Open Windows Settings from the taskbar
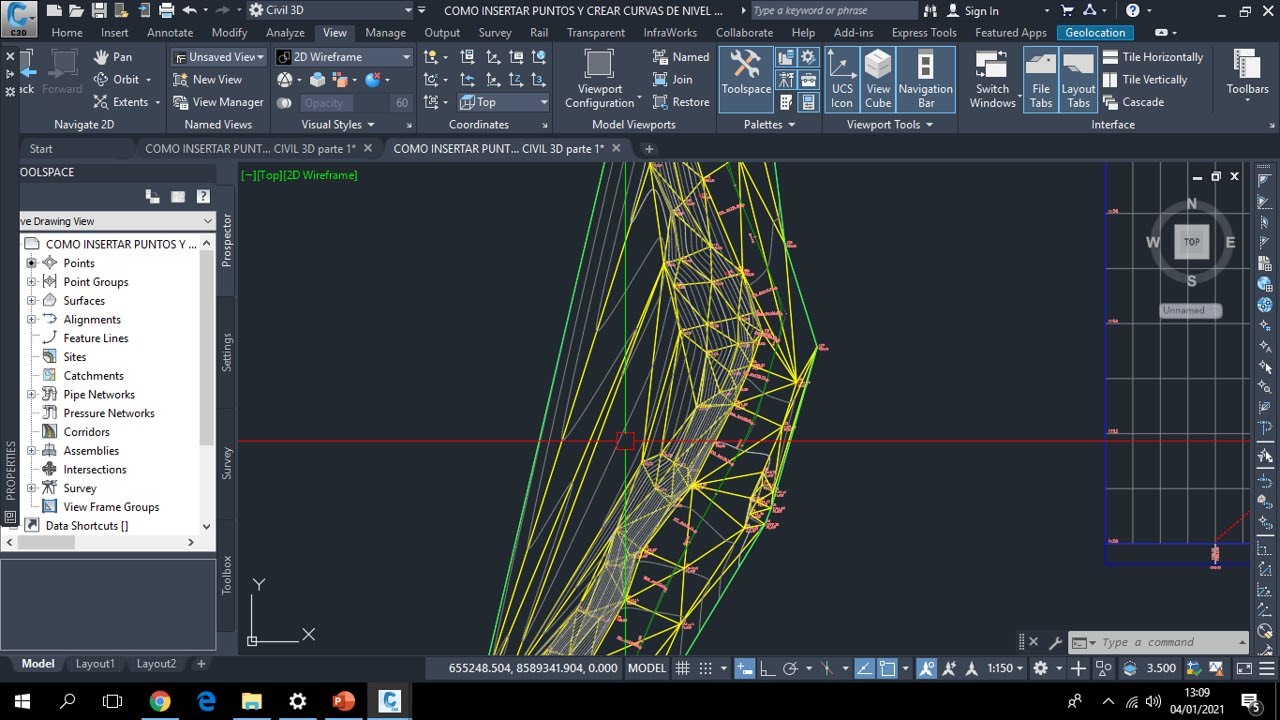 pos(297,701)
